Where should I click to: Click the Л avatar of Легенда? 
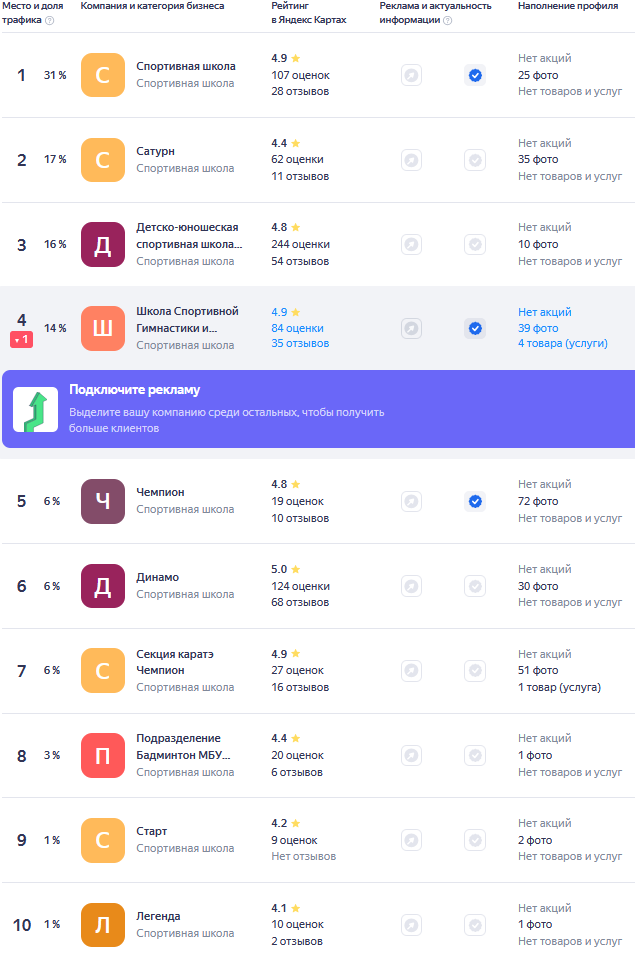click(103, 924)
